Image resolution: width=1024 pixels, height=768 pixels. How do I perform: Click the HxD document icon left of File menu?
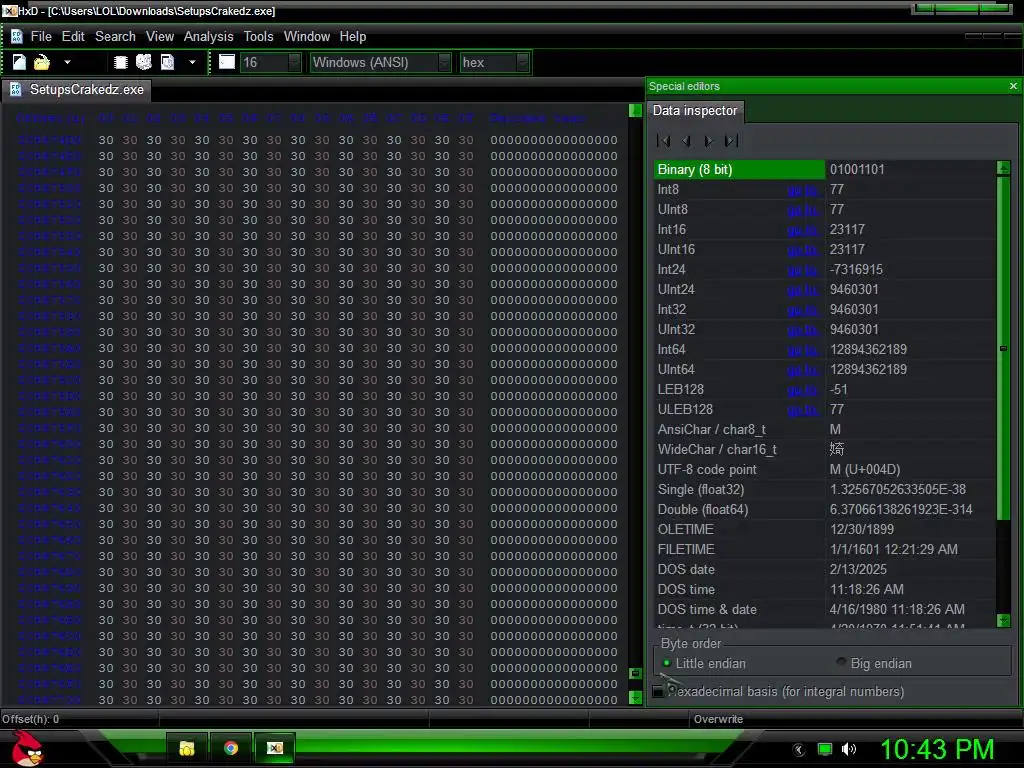click(x=16, y=37)
